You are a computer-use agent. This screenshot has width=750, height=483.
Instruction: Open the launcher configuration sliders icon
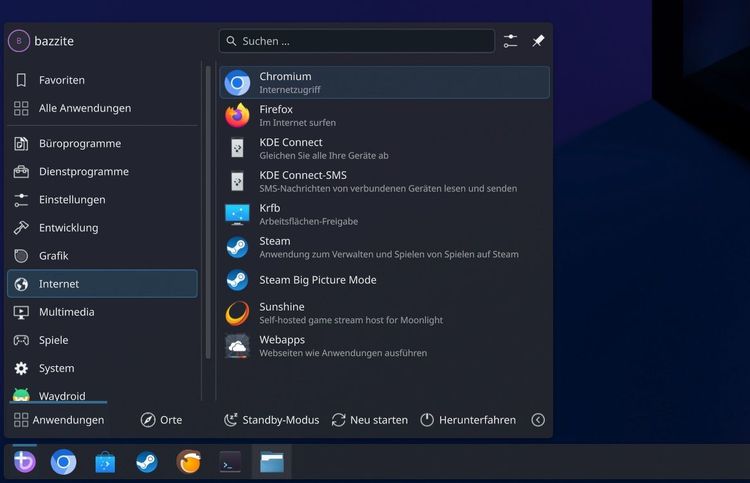[510, 41]
